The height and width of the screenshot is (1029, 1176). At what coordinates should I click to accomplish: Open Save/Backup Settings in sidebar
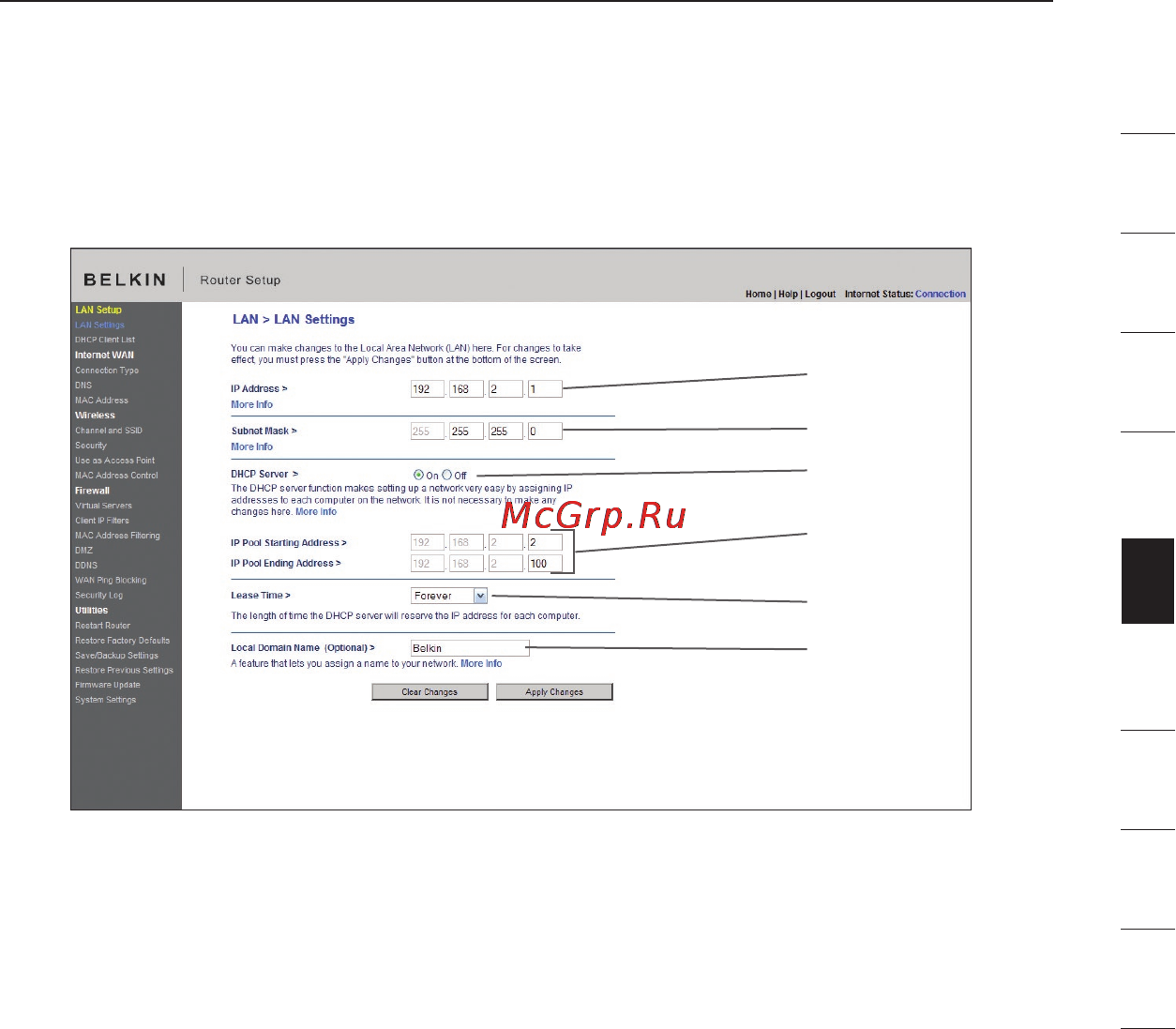tap(116, 655)
